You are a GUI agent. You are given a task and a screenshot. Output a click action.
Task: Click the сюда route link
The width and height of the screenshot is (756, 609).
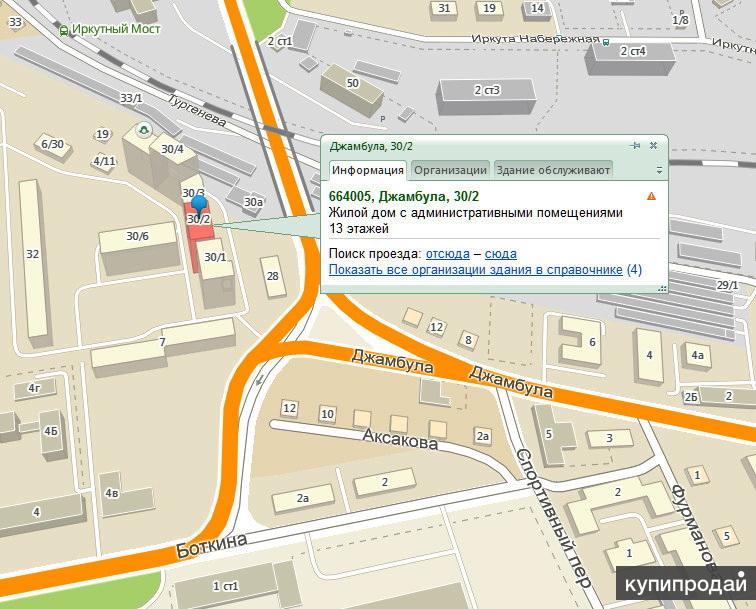(501, 254)
